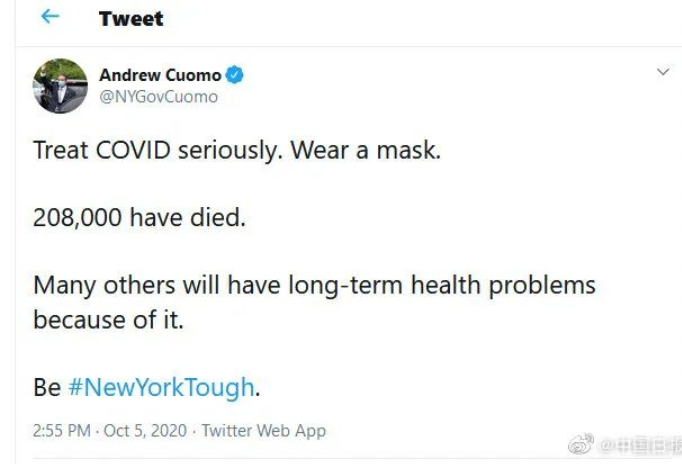The width and height of the screenshot is (682, 464).
Task: Click the Weibo watermark username text
Action: coord(640,446)
